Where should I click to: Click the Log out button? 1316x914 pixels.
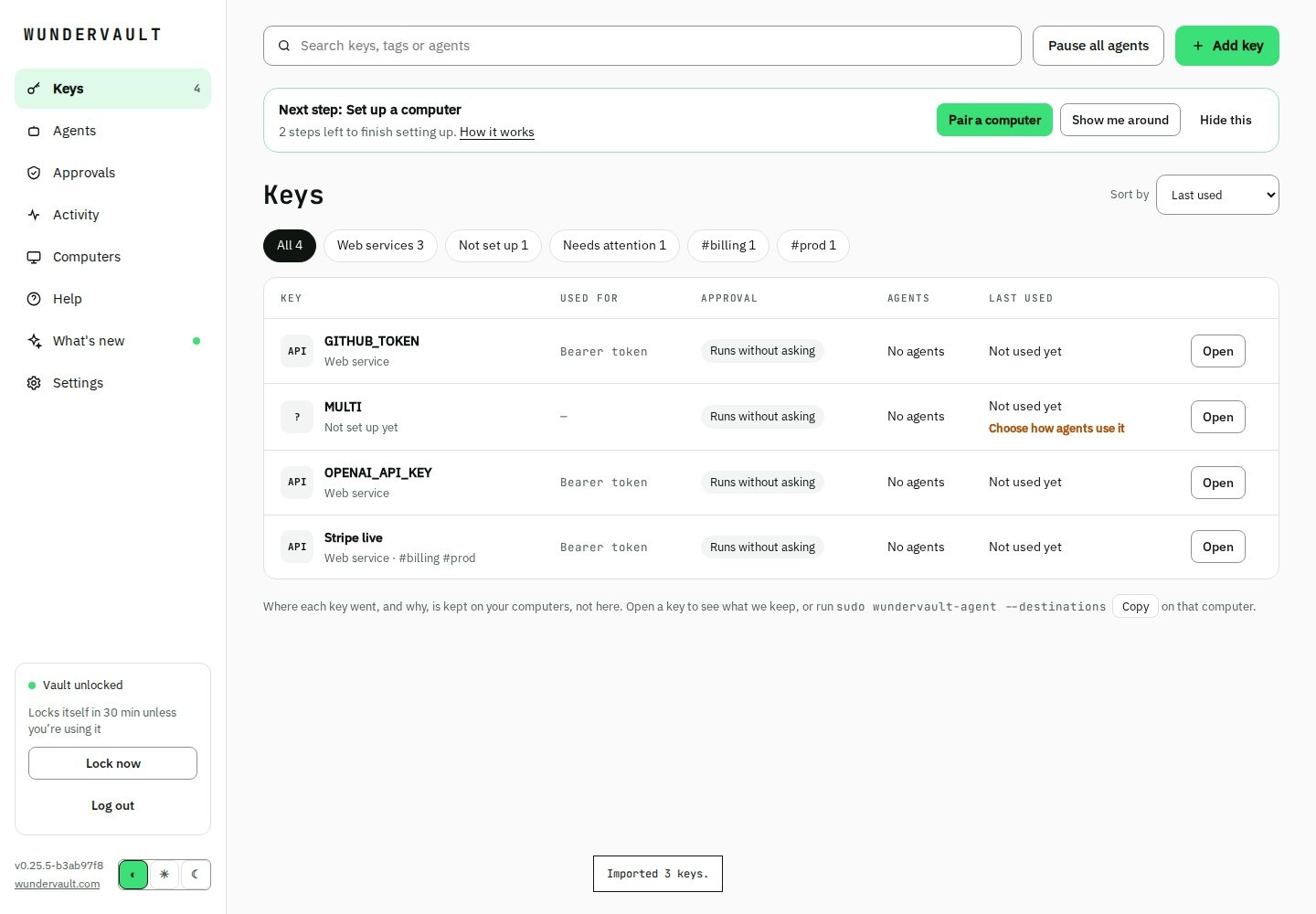pos(112,805)
